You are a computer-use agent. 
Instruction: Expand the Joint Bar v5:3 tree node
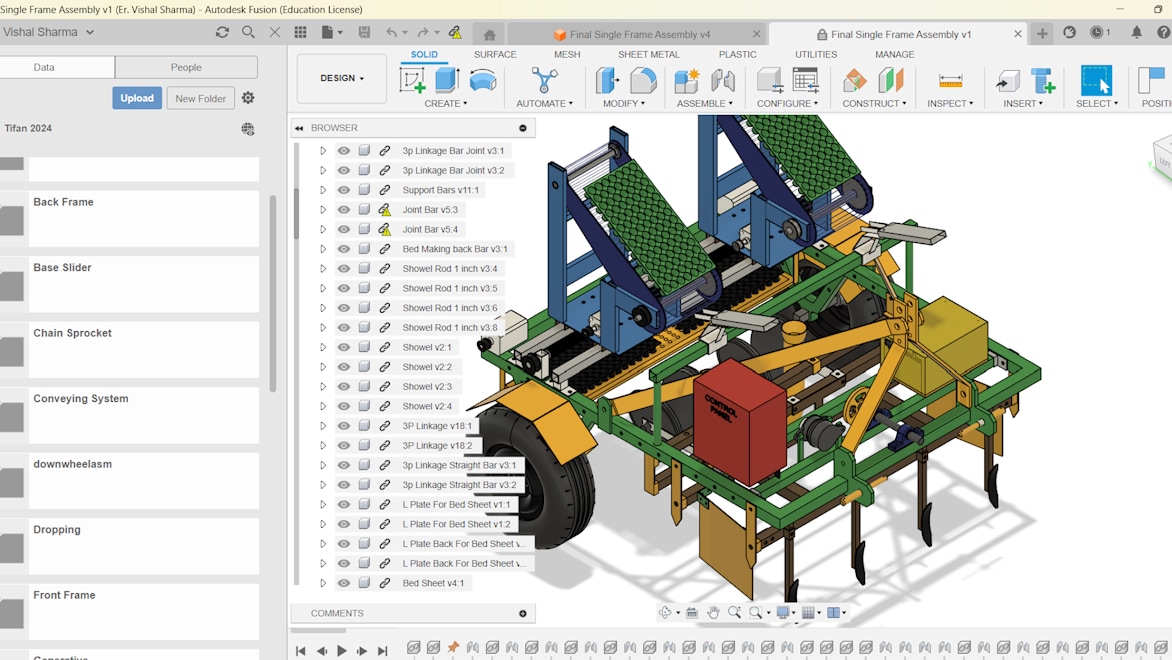click(323, 210)
